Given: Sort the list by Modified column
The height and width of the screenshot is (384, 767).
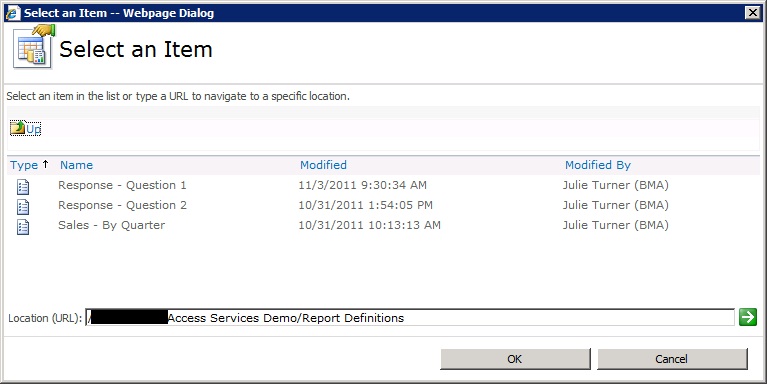Looking at the screenshot, I should 323,165.
